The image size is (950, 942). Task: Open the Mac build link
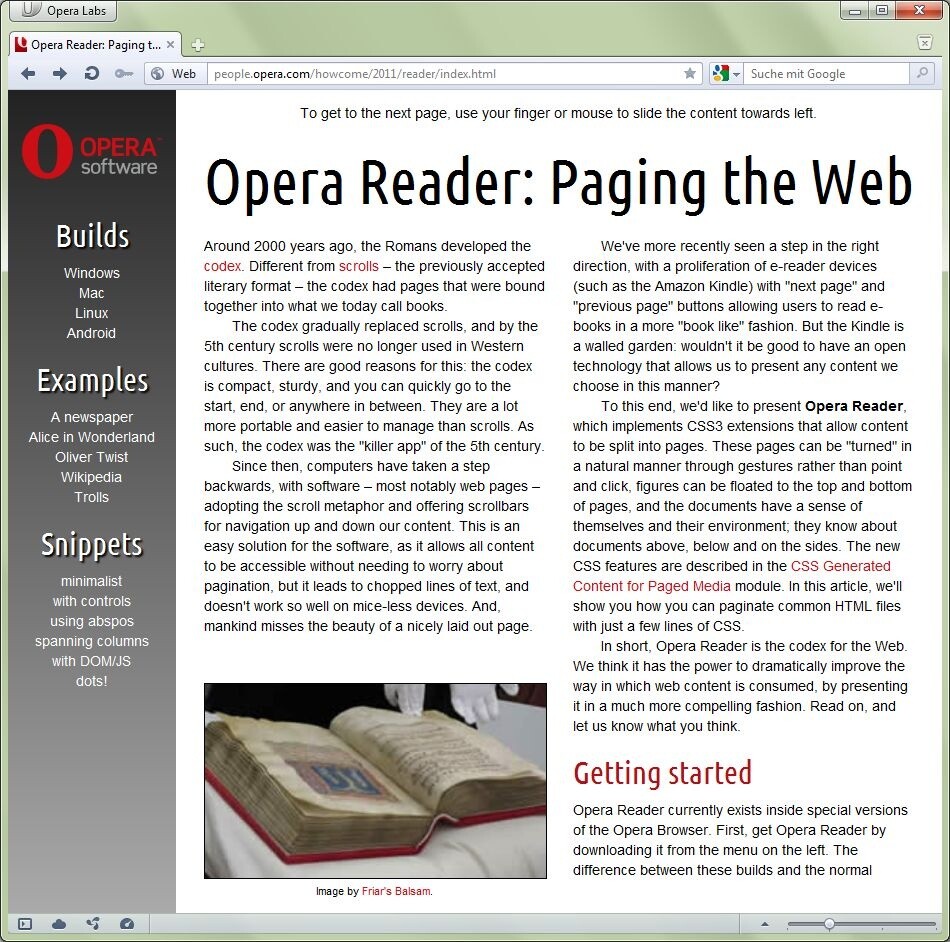click(x=91, y=293)
